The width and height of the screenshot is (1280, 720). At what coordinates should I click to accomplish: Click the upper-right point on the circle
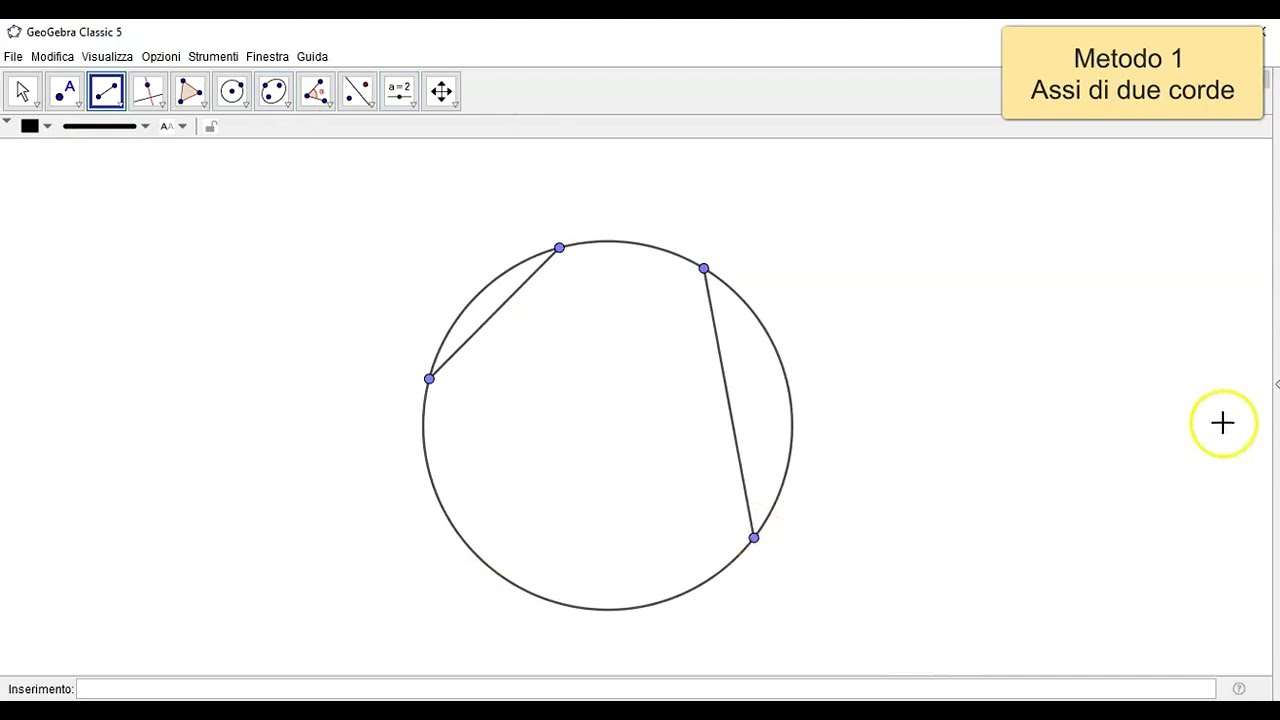[x=704, y=269]
